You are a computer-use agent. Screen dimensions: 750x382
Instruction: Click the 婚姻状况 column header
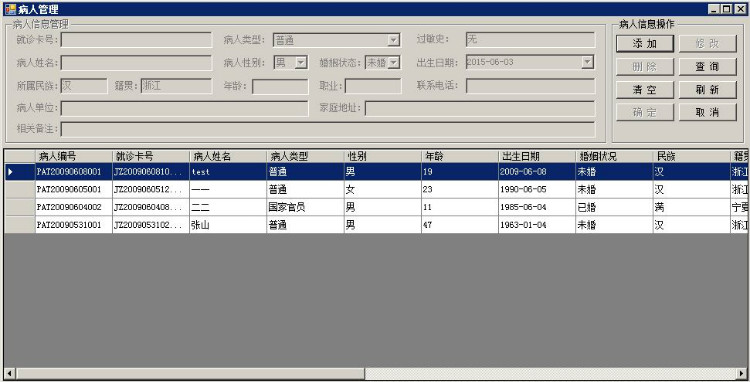pyautogui.click(x=614, y=156)
